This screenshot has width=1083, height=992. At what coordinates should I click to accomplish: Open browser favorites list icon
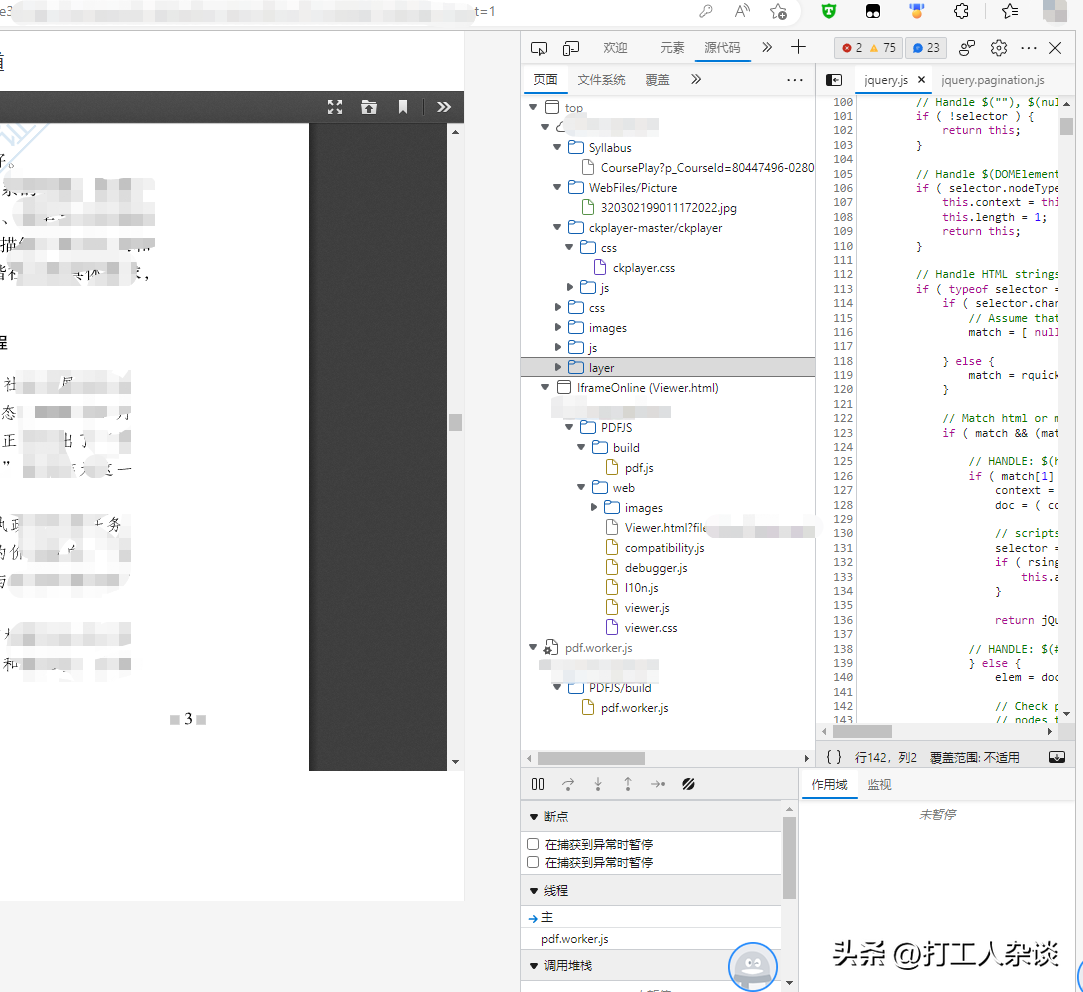tap(1010, 11)
